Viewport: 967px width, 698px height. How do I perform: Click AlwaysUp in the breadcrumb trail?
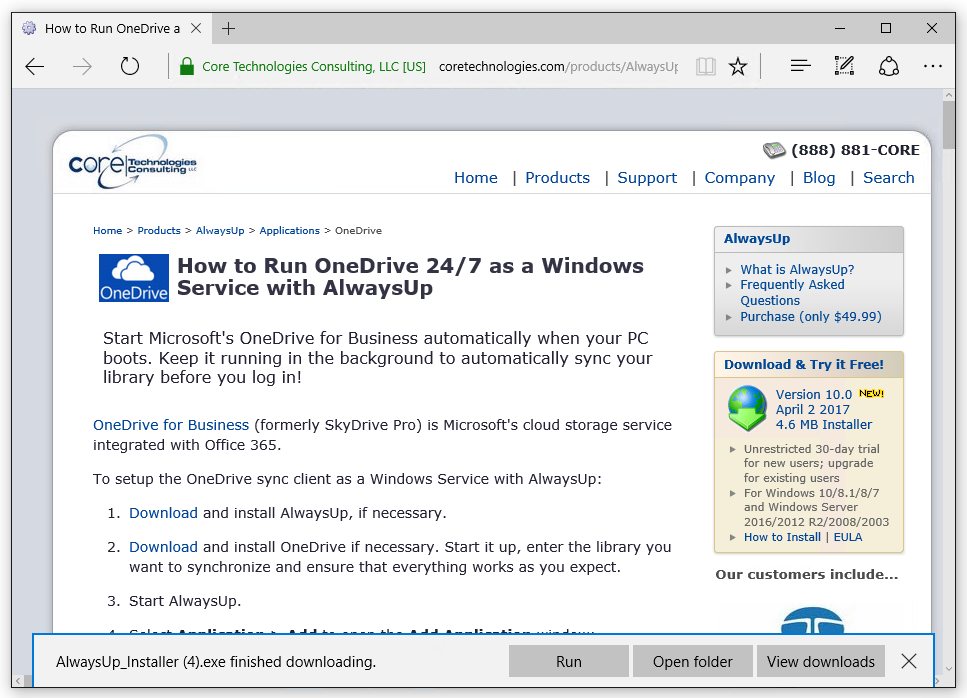(x=220, y=231)
